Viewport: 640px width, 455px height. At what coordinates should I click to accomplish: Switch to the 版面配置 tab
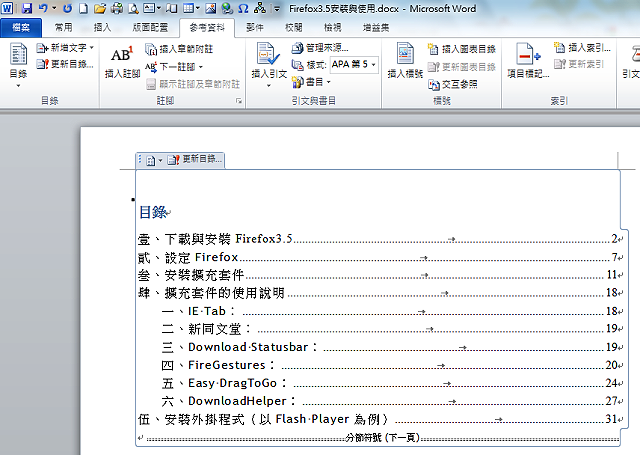[x=150, y=27]
